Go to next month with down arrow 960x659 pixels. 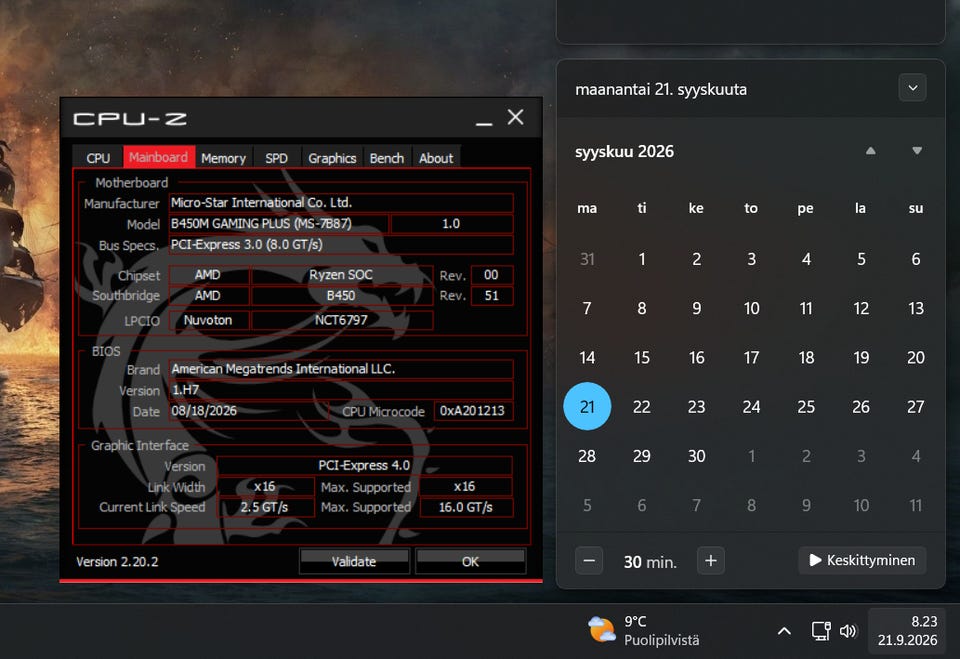917,151
